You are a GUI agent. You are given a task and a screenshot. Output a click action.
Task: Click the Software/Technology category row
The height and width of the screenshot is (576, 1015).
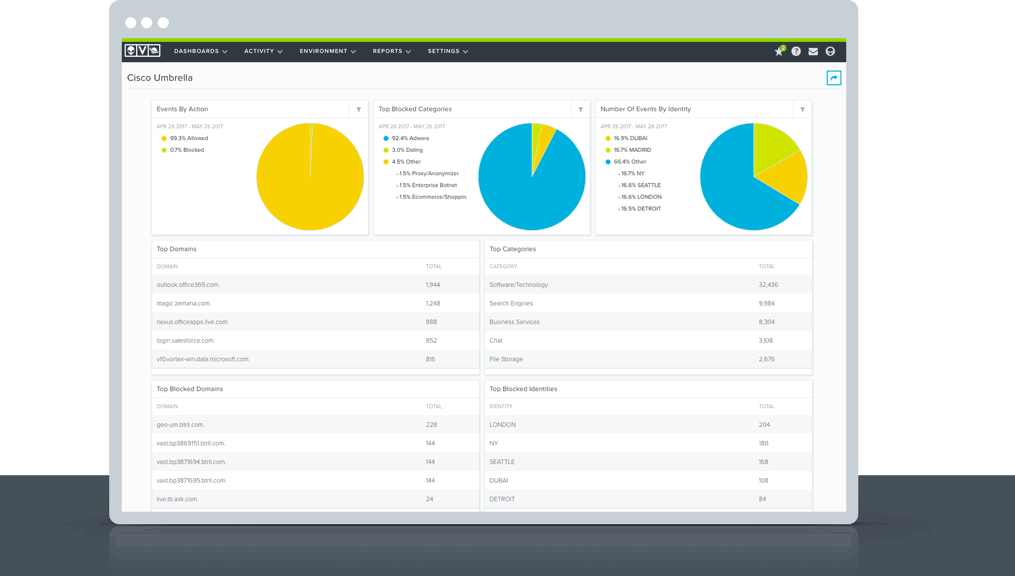pos(649,285)
